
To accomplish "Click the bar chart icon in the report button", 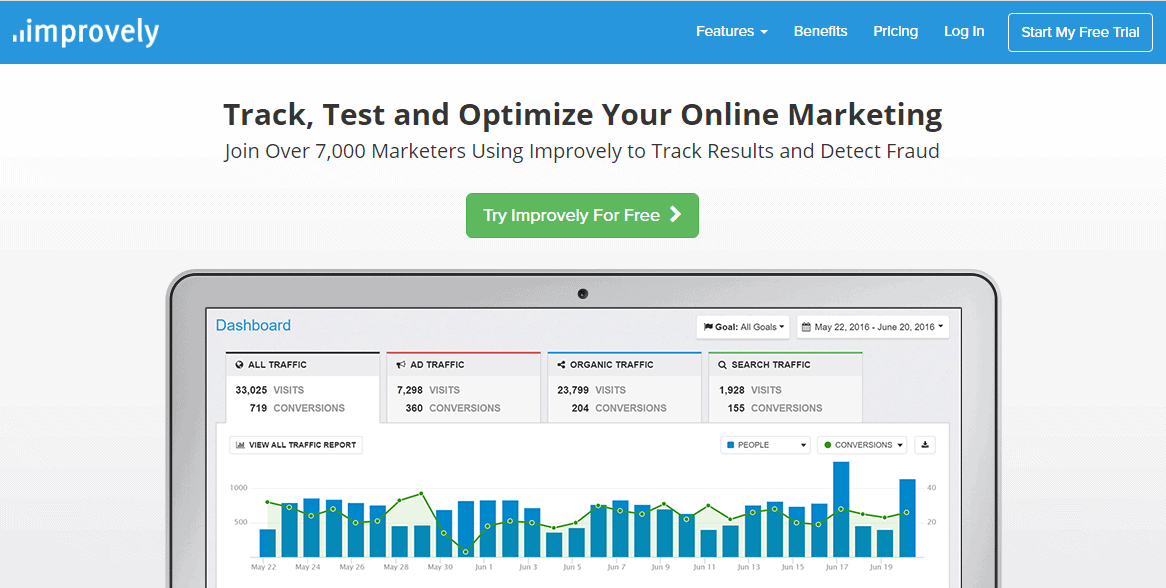I will 240,445.
